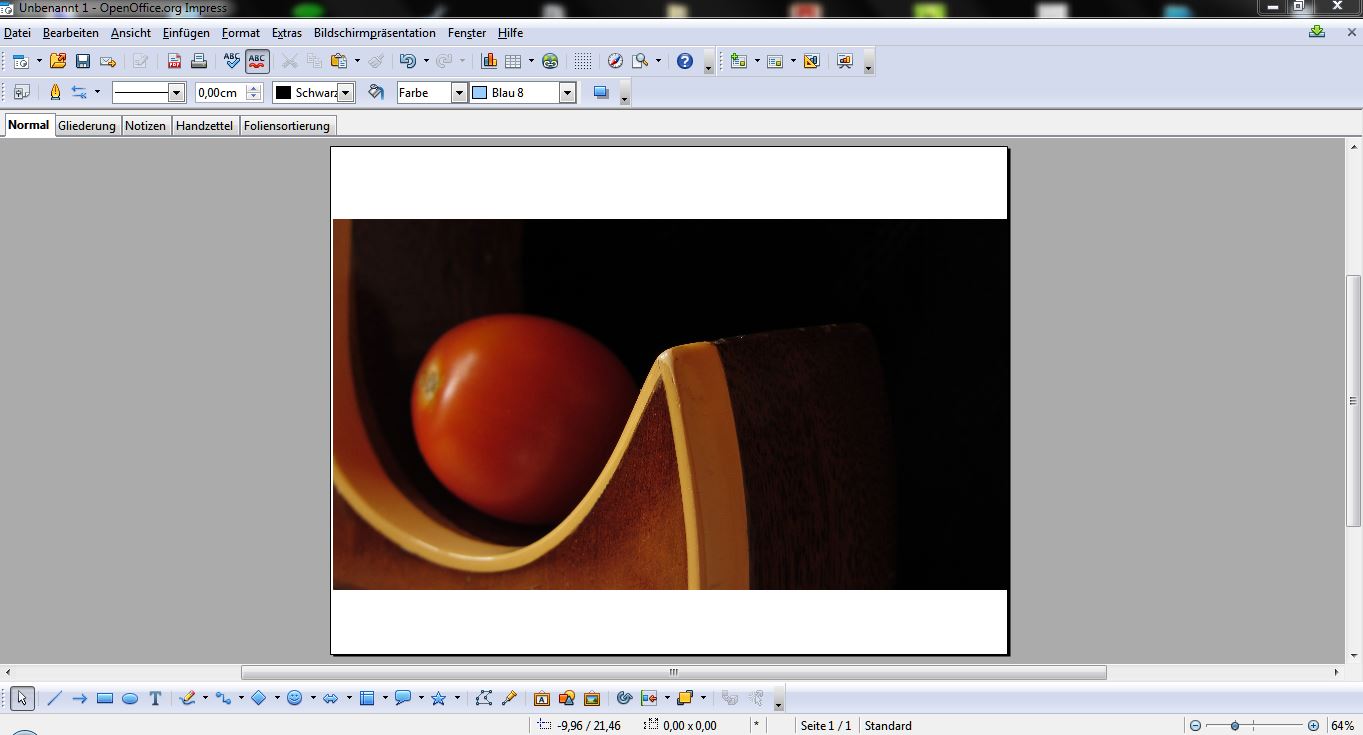Toggle AutoSpellcheck ABC button
Image resolution: width=1363 pixels, height=735 pixels.
point(257,61)
